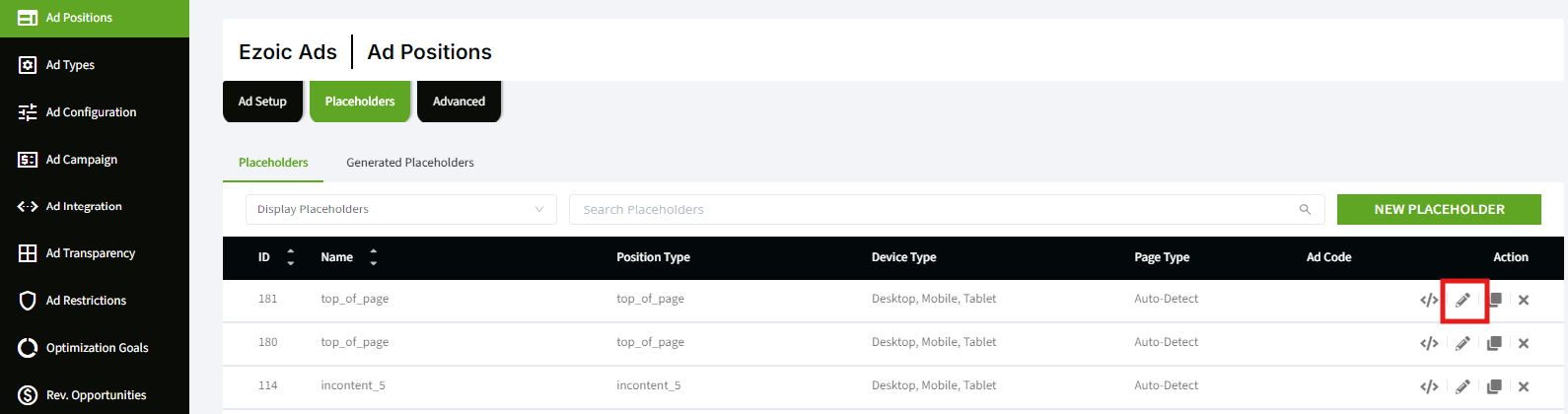Switch to the Generated Placeholders tab
1568x414 pixels.
(409, 163)
